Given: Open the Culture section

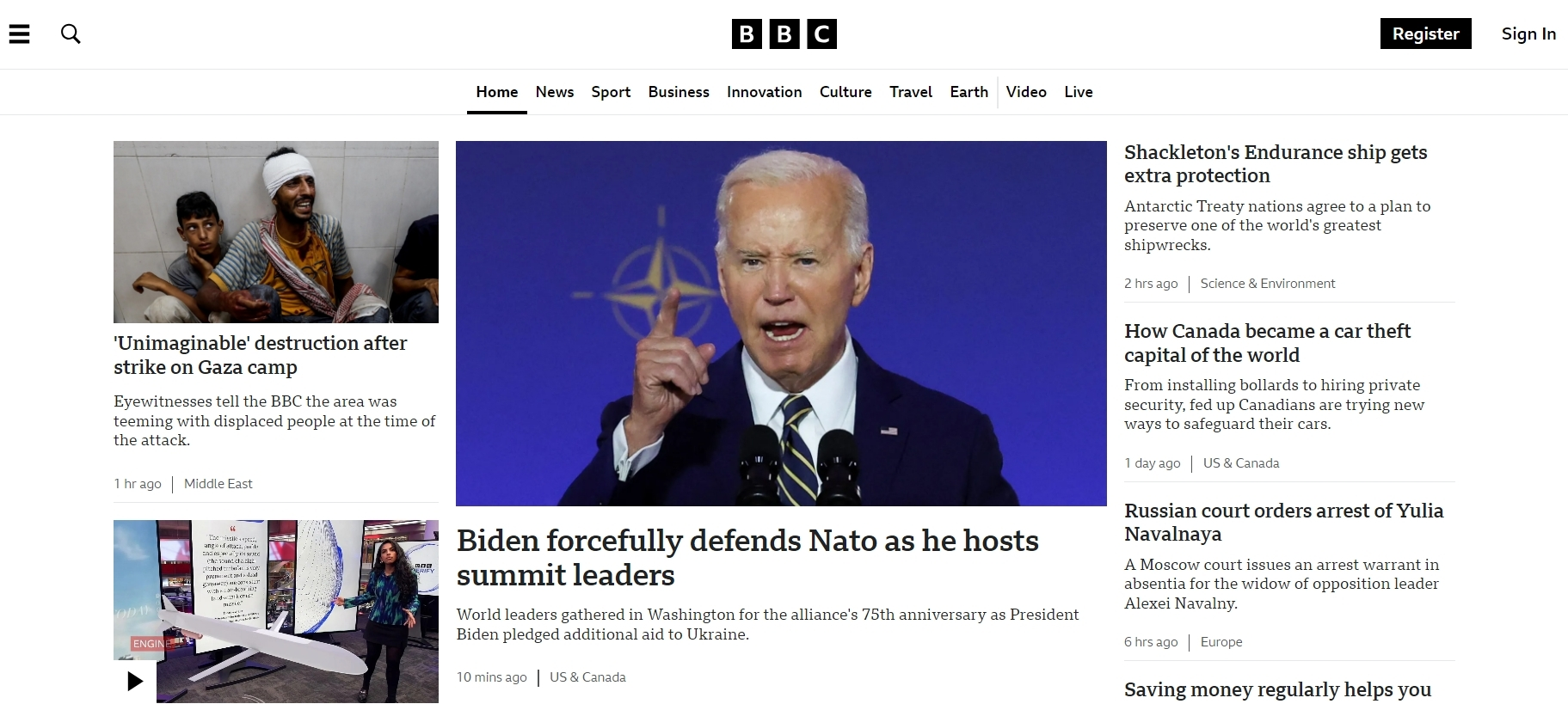Looking at the screenshot, I should [x=845, y=92].
